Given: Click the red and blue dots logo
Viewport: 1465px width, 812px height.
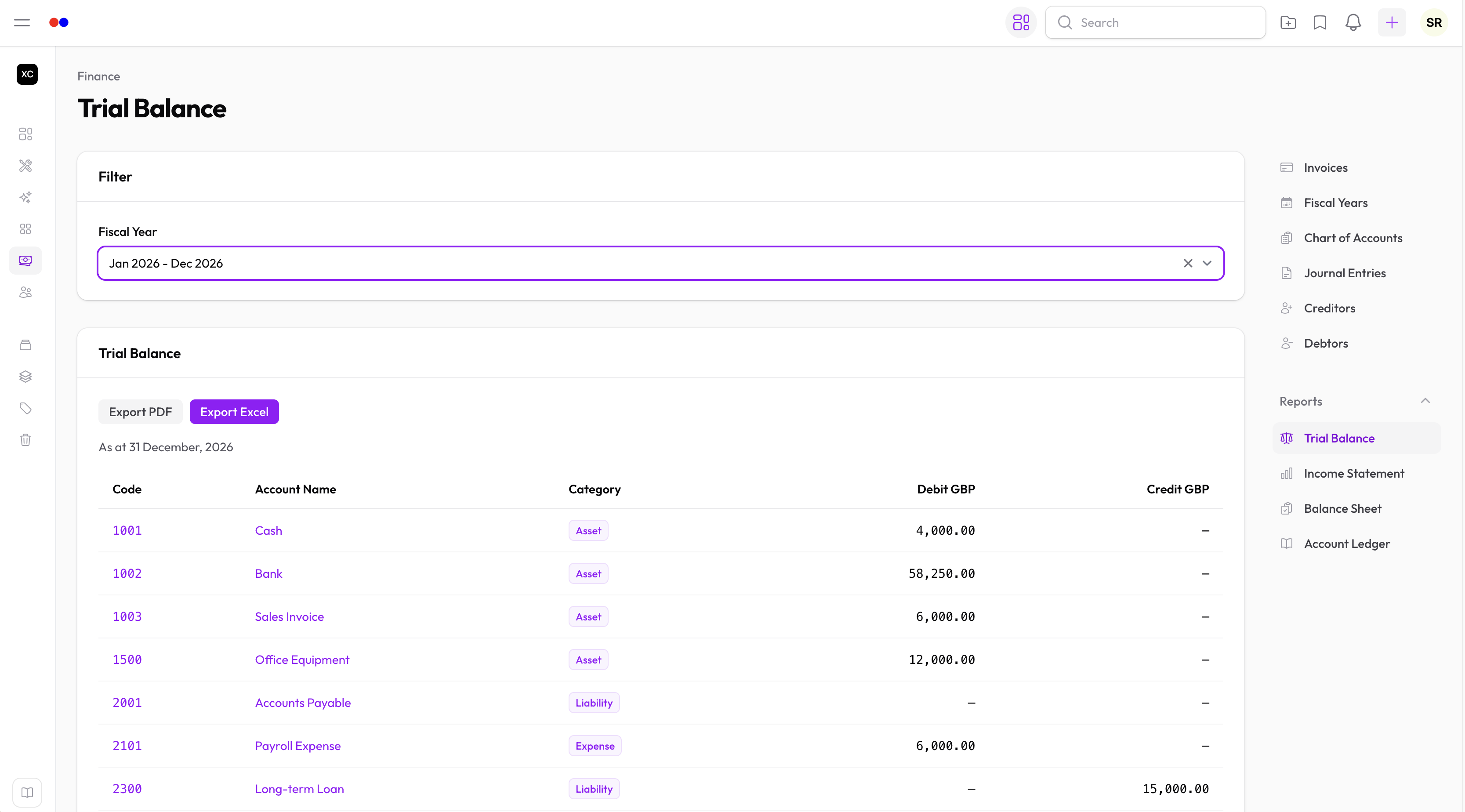Looking at the screenshot, I should (58, 23).
